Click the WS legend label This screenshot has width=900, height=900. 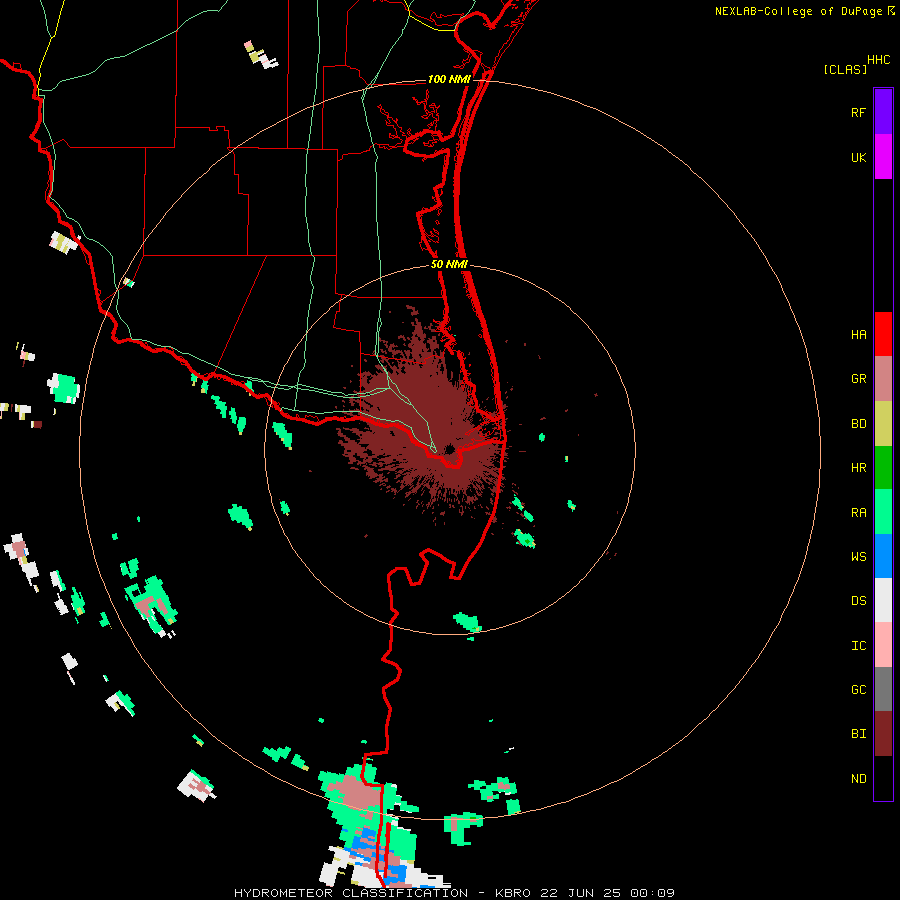click(858, 556)
